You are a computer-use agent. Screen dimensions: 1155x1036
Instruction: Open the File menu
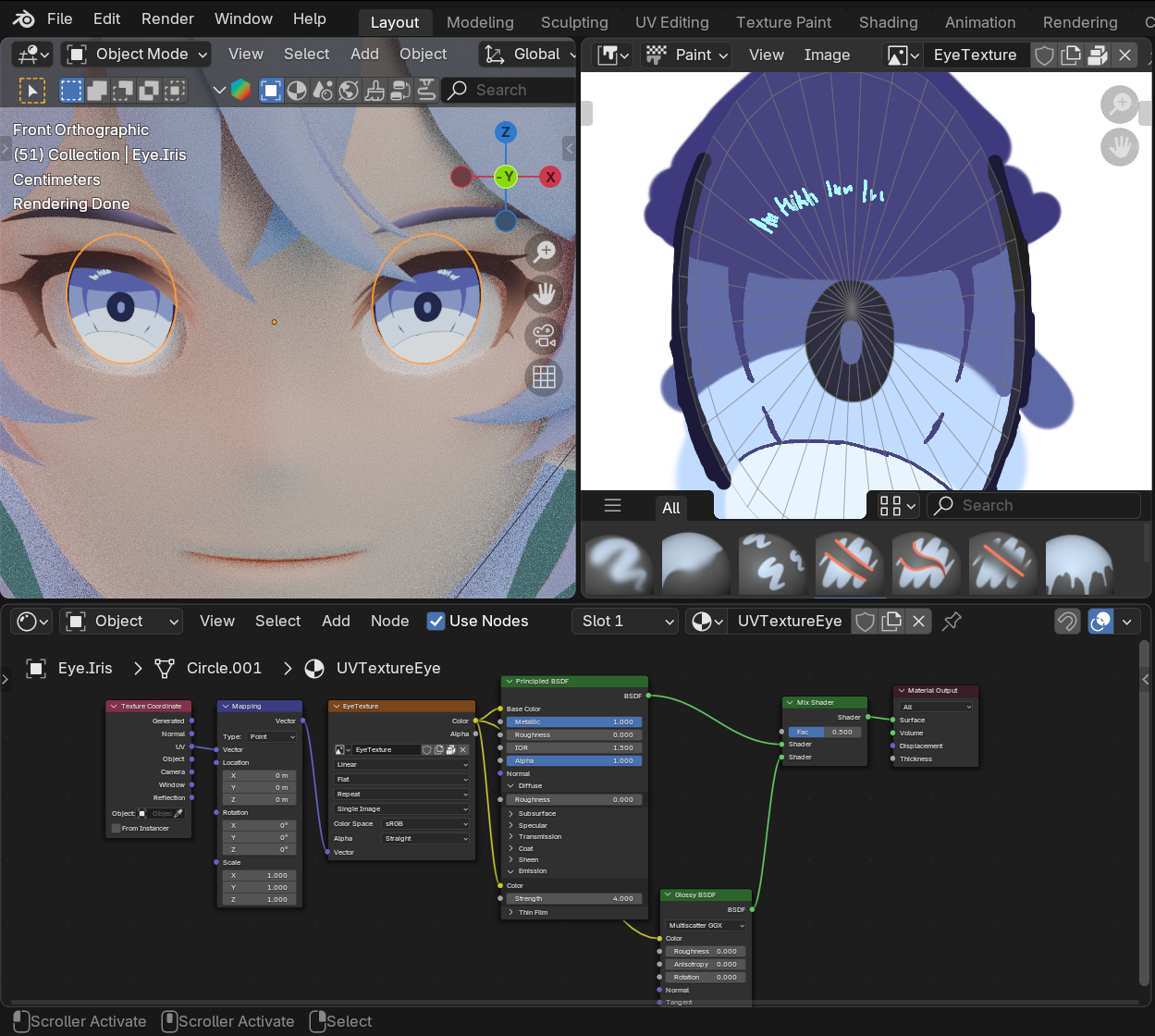(59, 18)
